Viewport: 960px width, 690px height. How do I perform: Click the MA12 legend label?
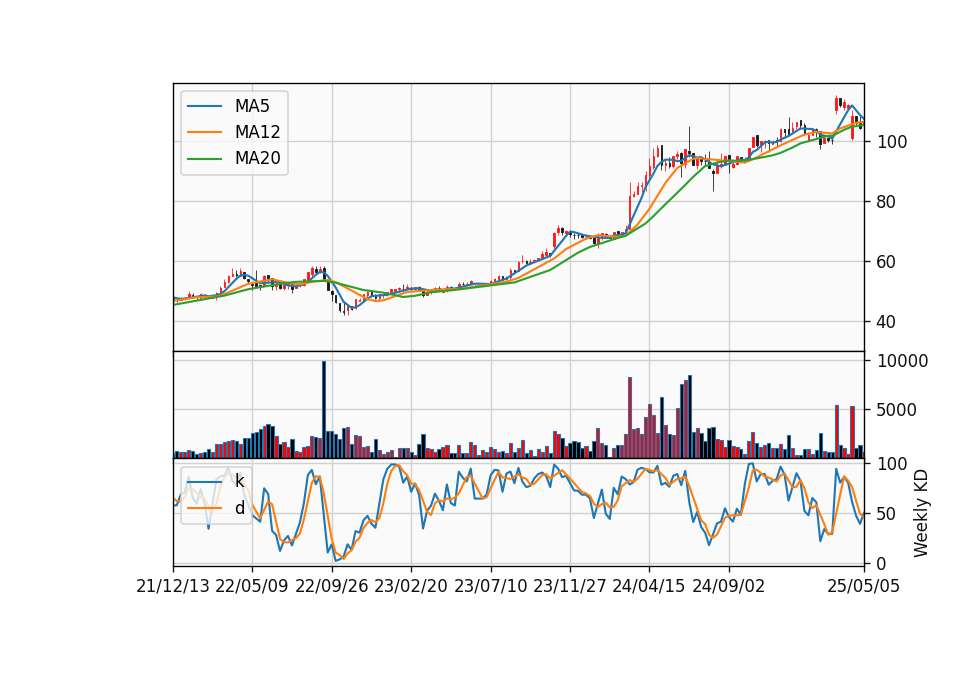pyautogui.click(x=257, y=132)
